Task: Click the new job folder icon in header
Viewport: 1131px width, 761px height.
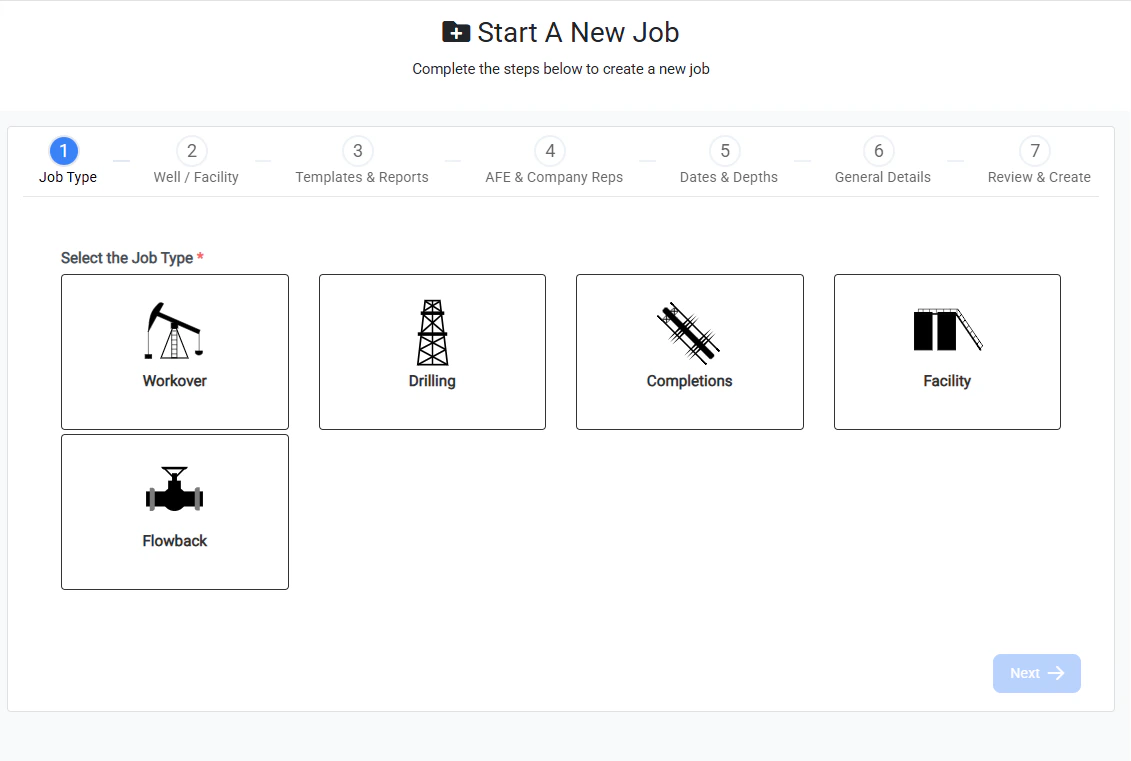Action: [456, 31]
